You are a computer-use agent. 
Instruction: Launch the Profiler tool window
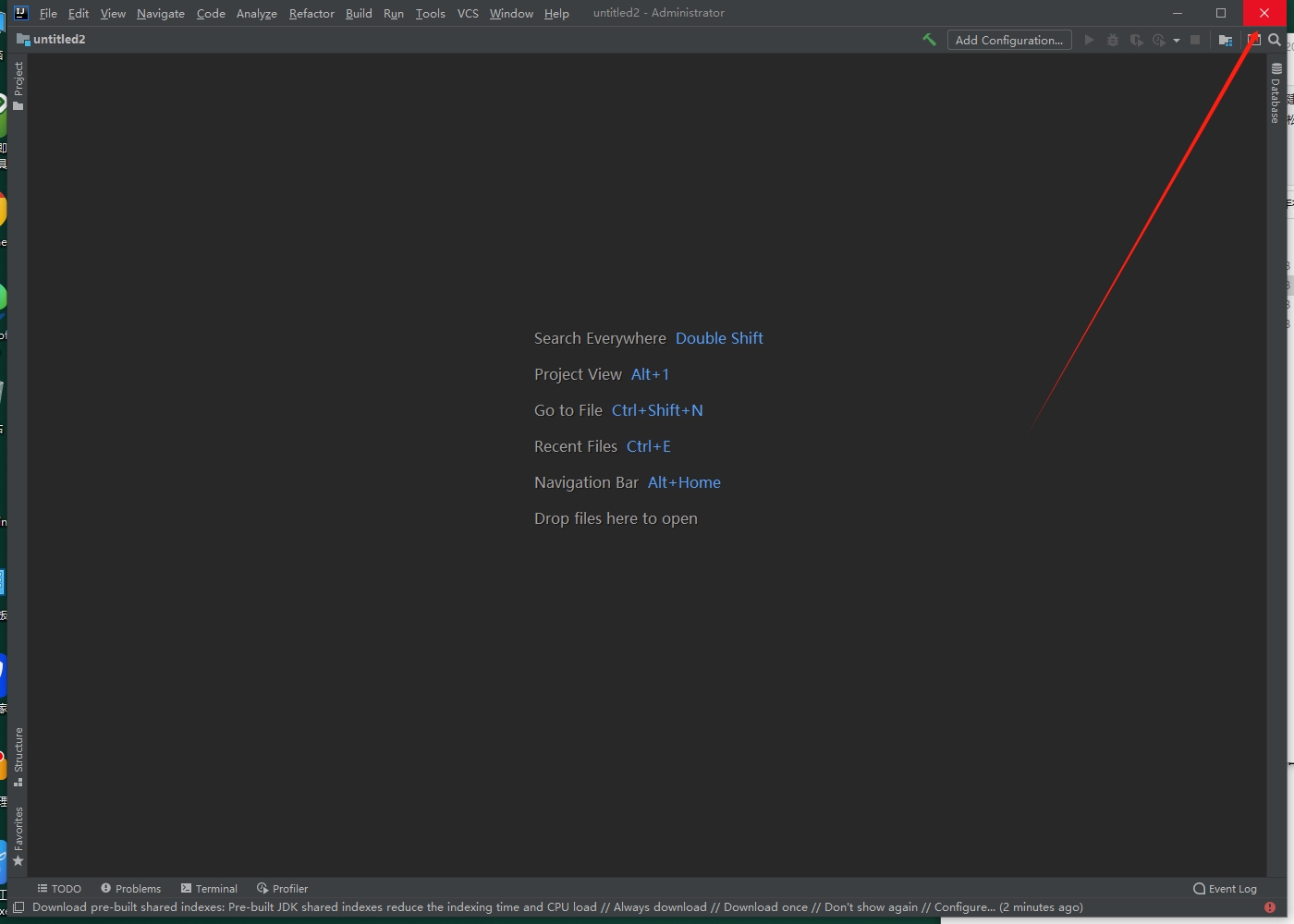[283, 888]
